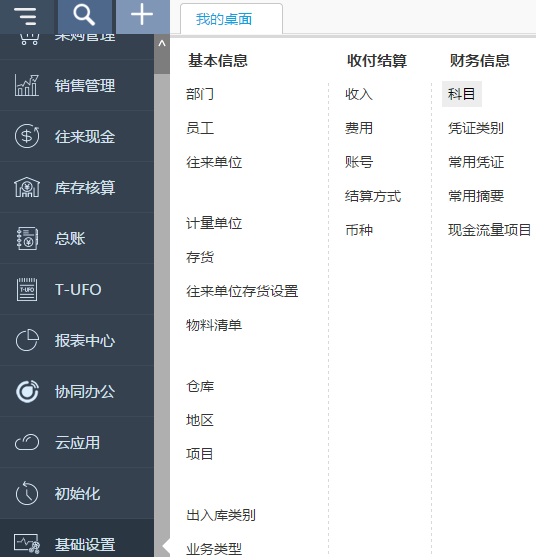Image resolution: width=536 pixels, height=557 pixels.
Task: Open 现金流量项目 link
Action: pos(489,230)
